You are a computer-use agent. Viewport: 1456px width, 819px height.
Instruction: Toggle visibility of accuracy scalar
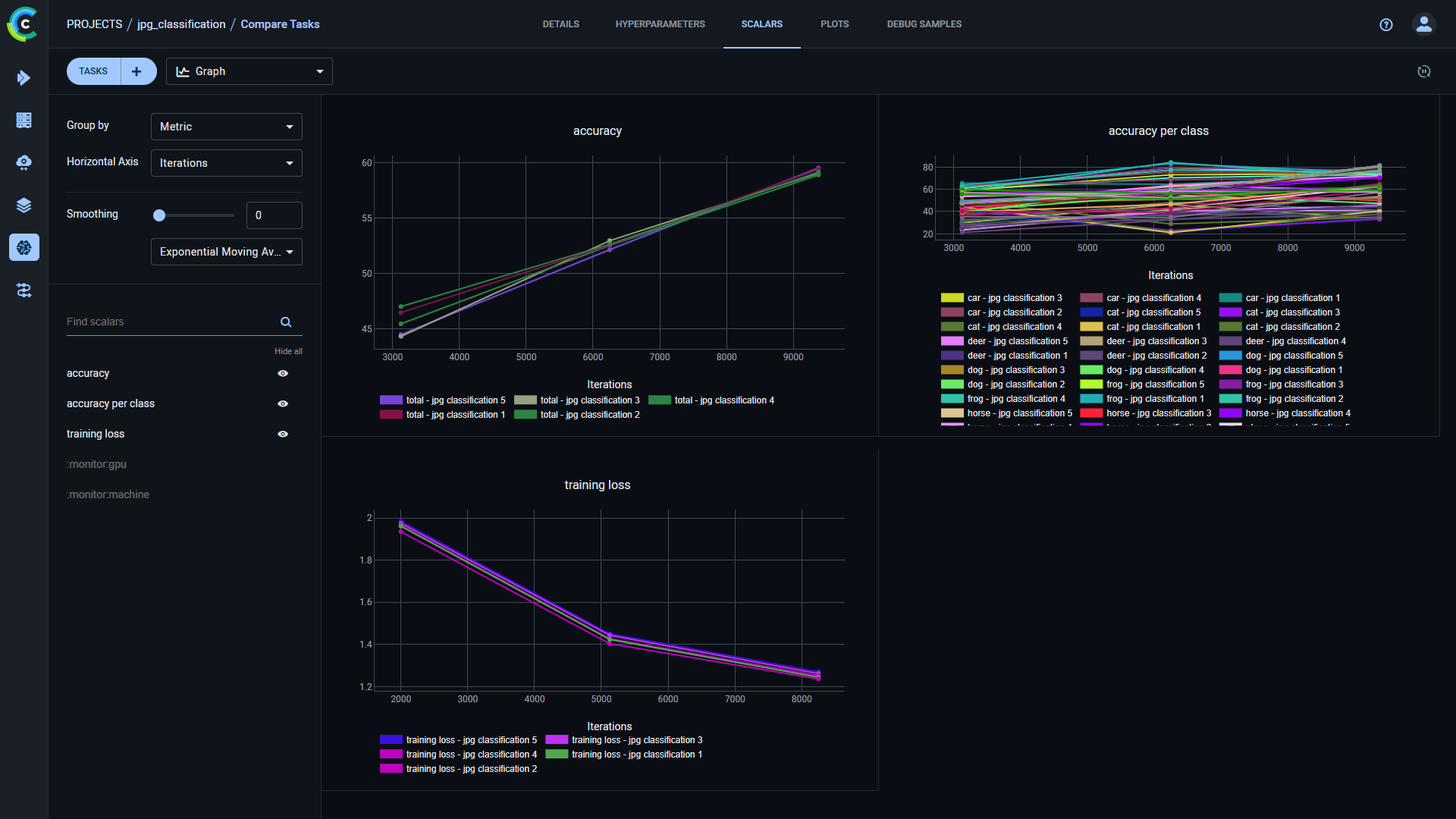pyautogui.click(x=283, y=373)
